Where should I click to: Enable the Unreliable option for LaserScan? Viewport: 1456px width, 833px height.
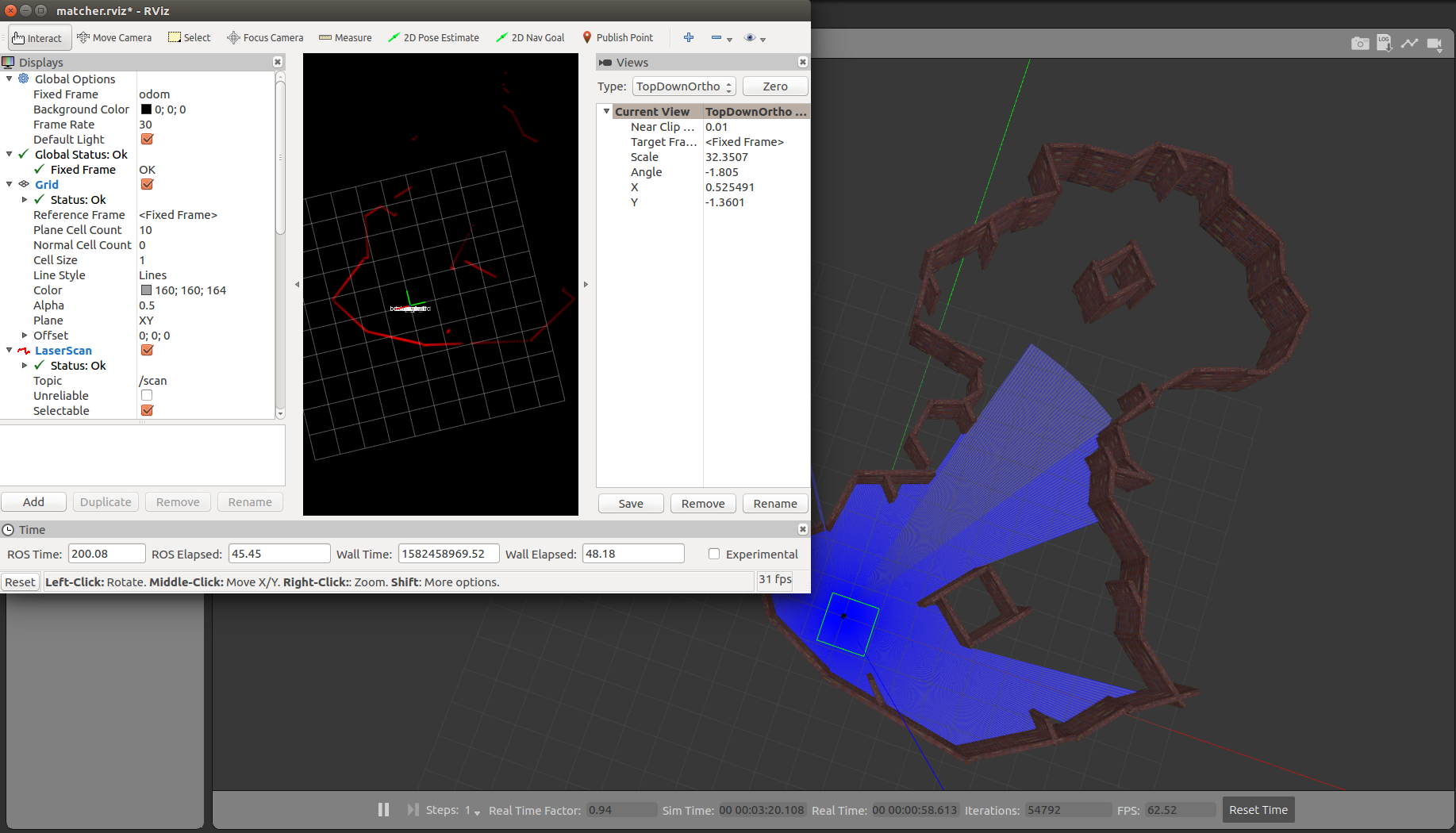tap(147, 395)
